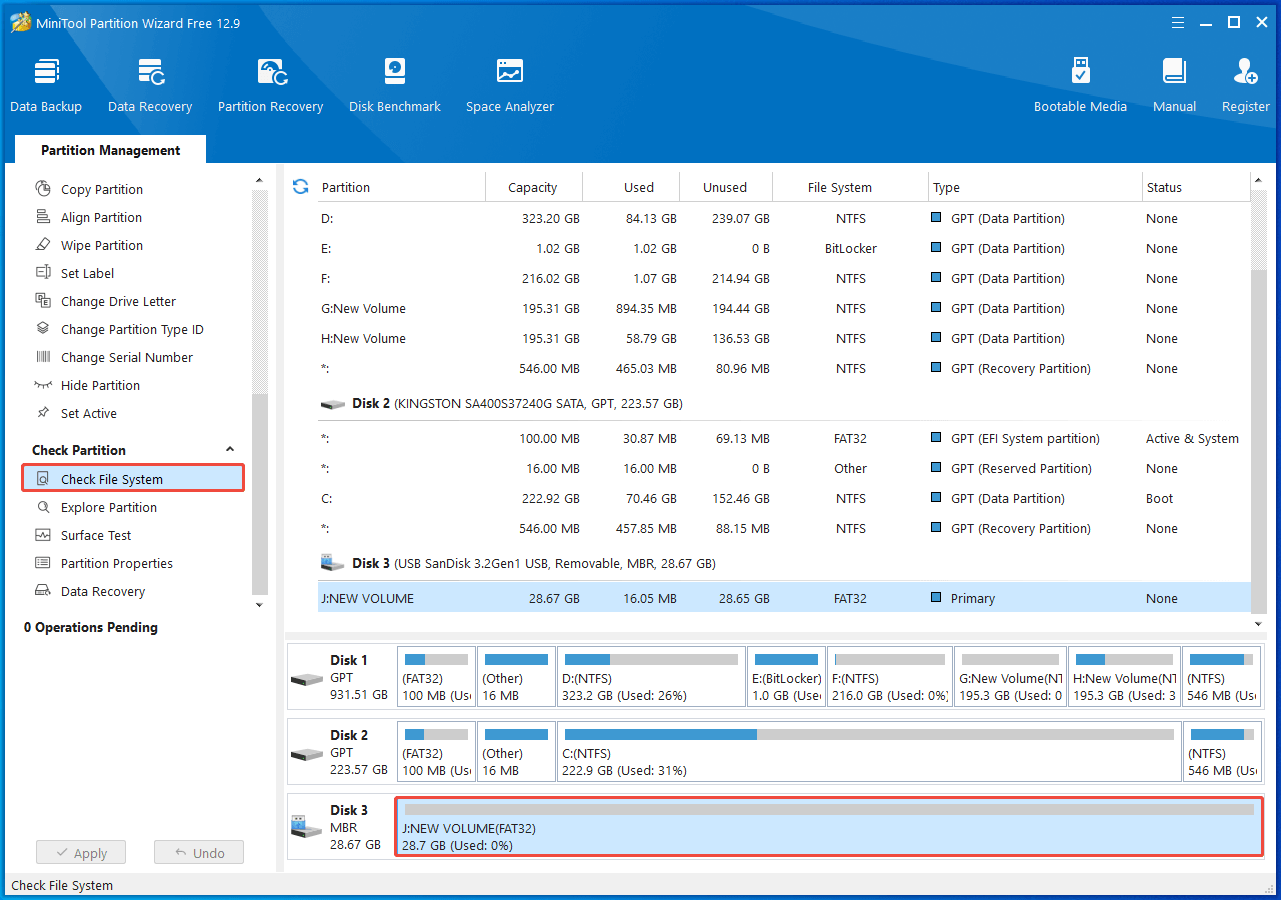This screenshot has height=900, width=1281.
Task: Click the sidebar scroll-down arrow
Action: coord(259,604)
